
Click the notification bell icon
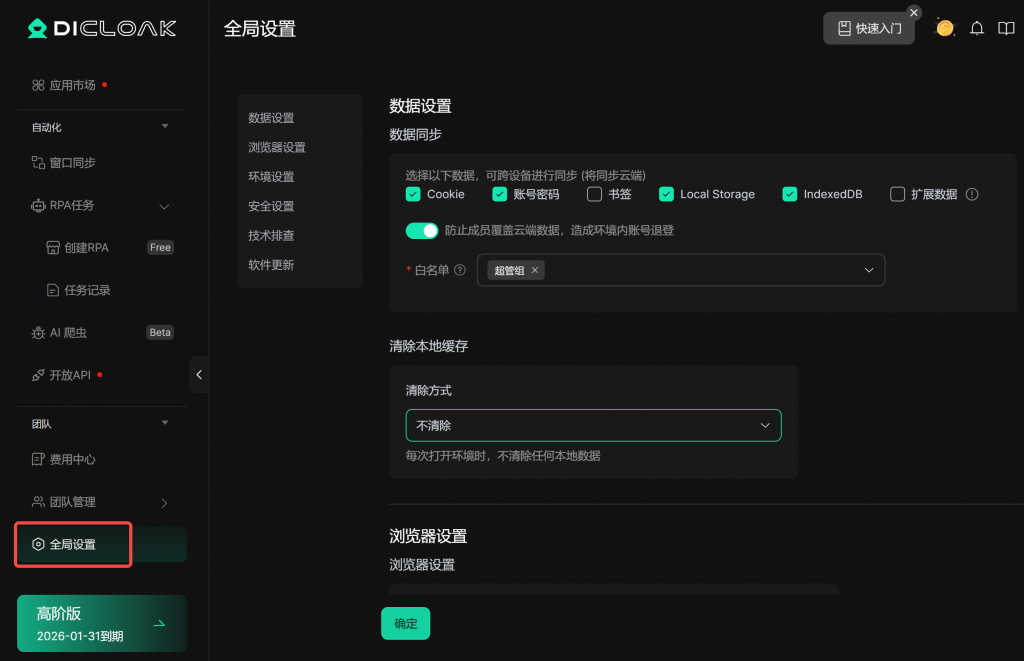pos(977,28)
